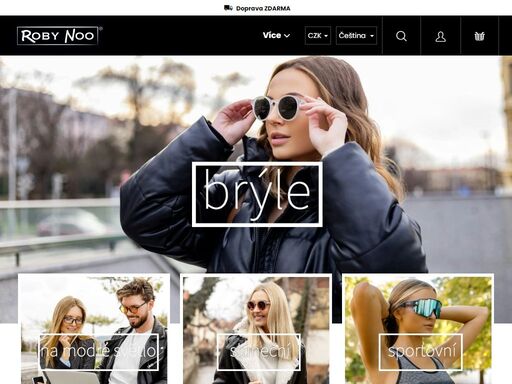Screen dimensions: 512x384
Task: Click the brýle banner label
Action: pyautogui.click(x=257, y=194)
